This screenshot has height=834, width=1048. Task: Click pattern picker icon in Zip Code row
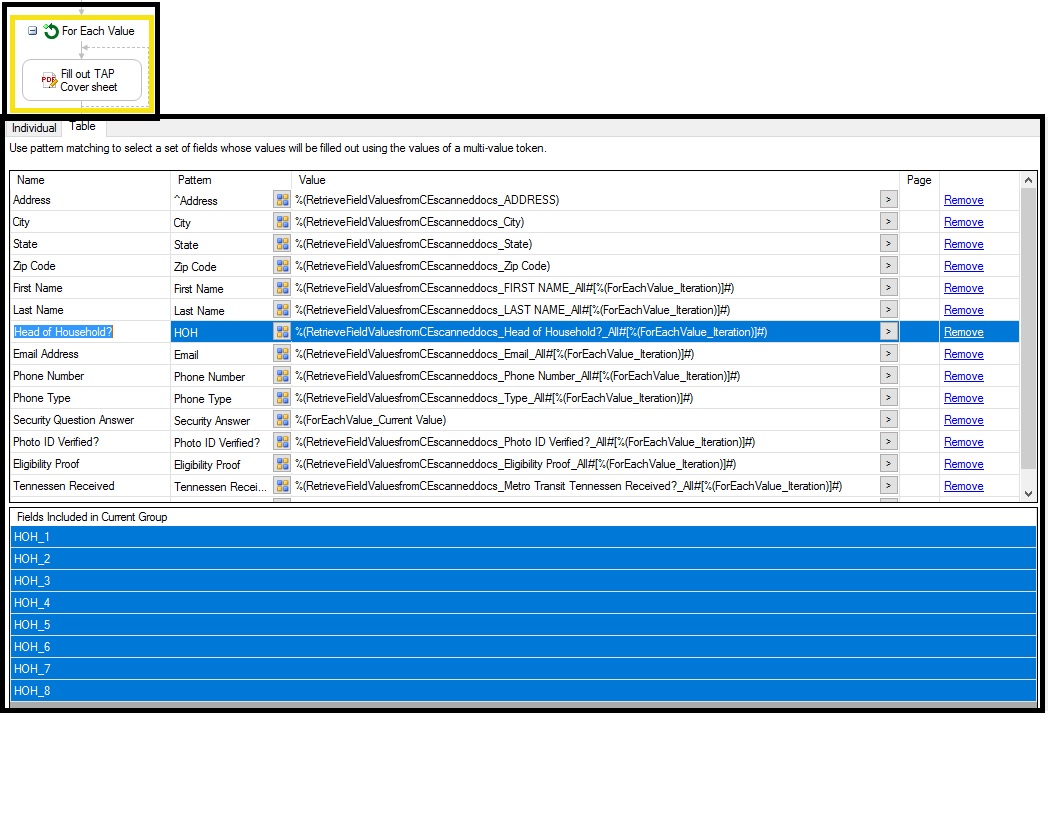[x=282, y=266]
